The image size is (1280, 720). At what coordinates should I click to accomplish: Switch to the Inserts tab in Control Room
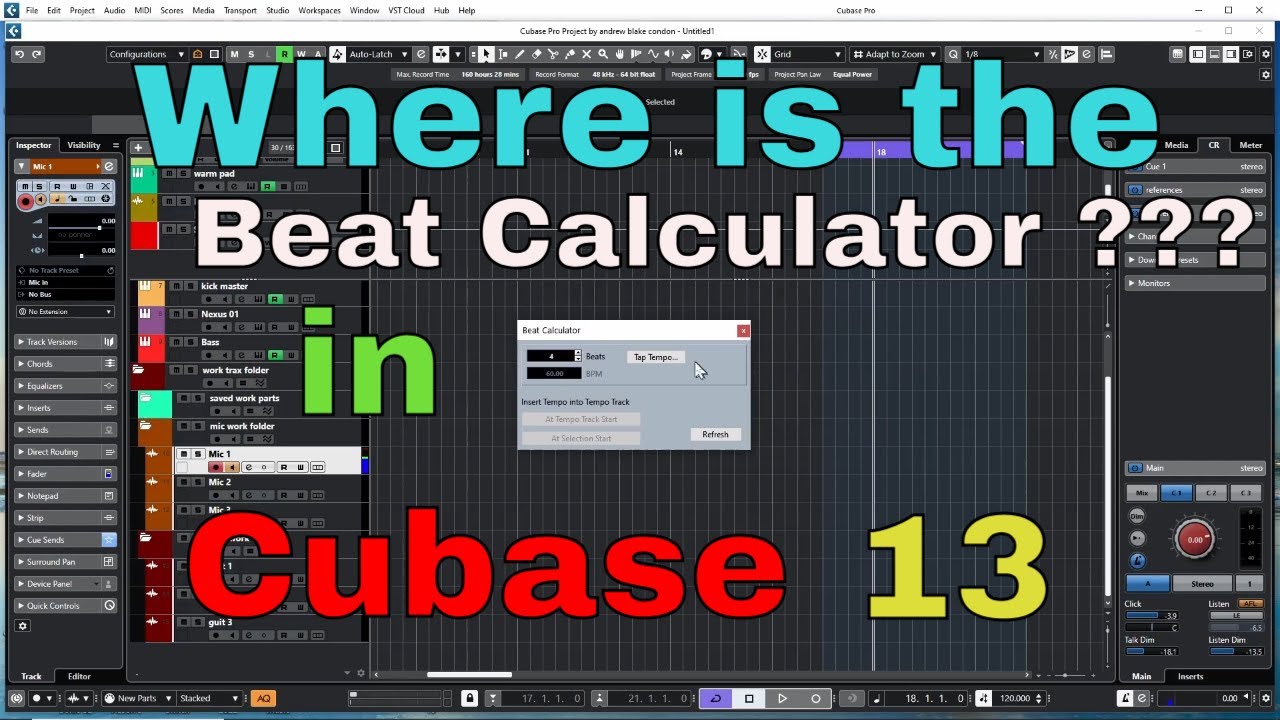[1190, 676]
